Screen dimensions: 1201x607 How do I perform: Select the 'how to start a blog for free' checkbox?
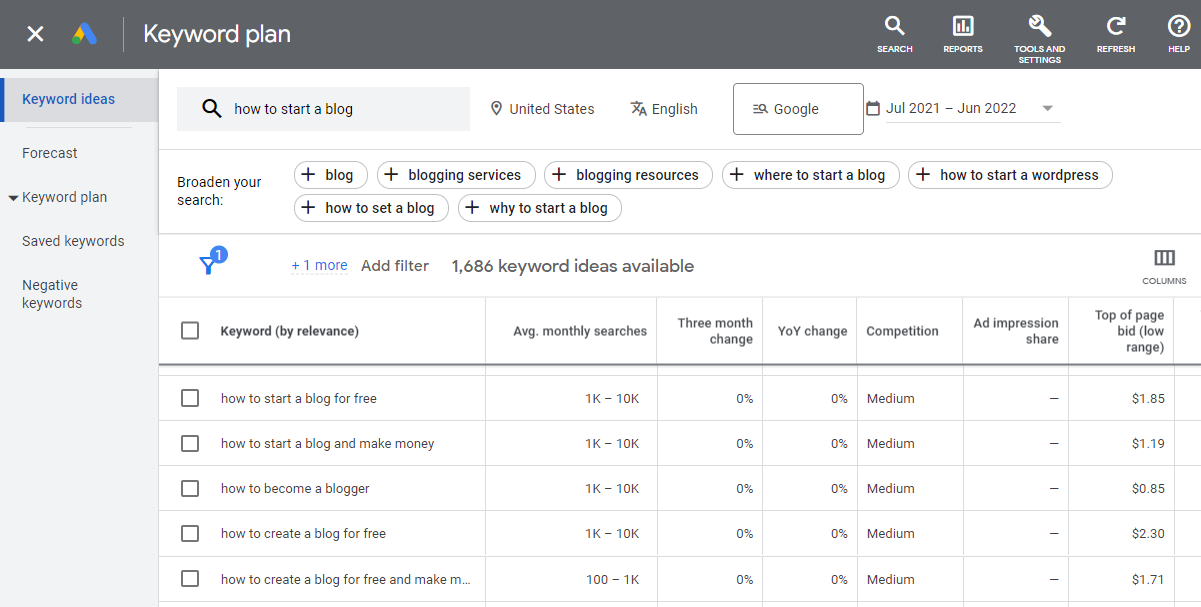pyautogui.click(x=190, y=398)
